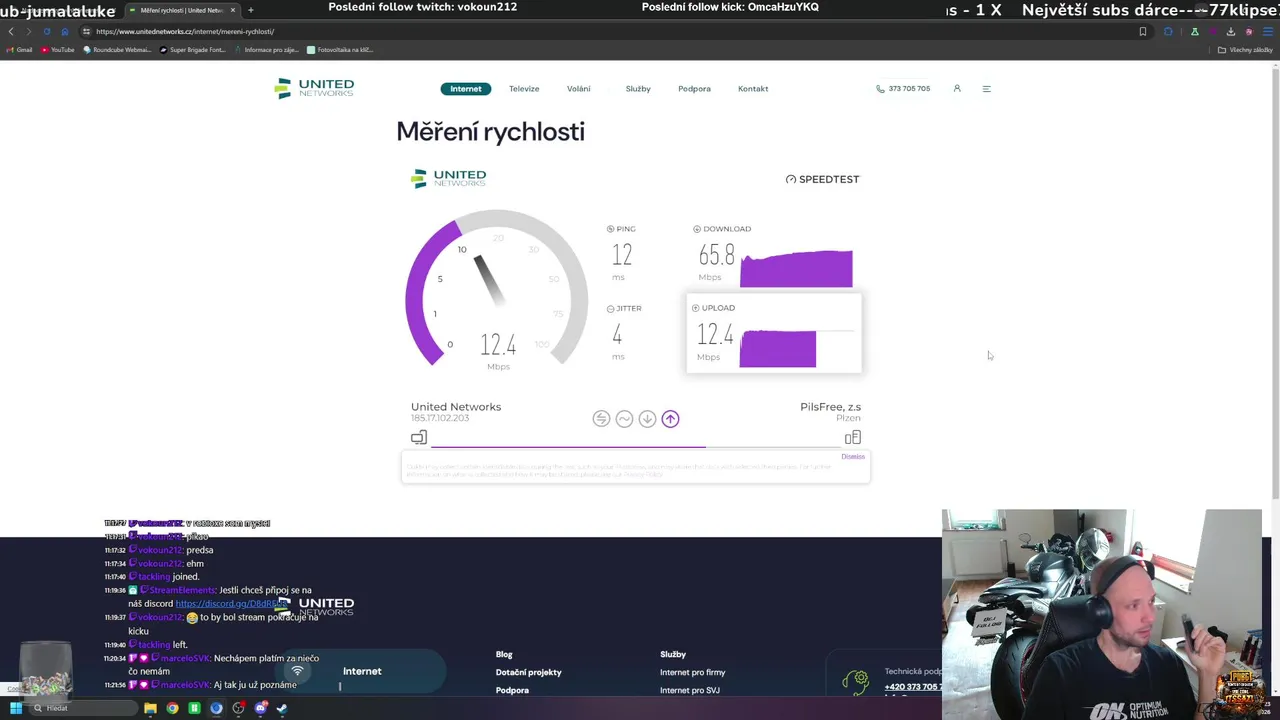Open Chrome from the taskbar
Image resolution: width=1280 pixels, height=720 pixels.
[x=172, y=708]
